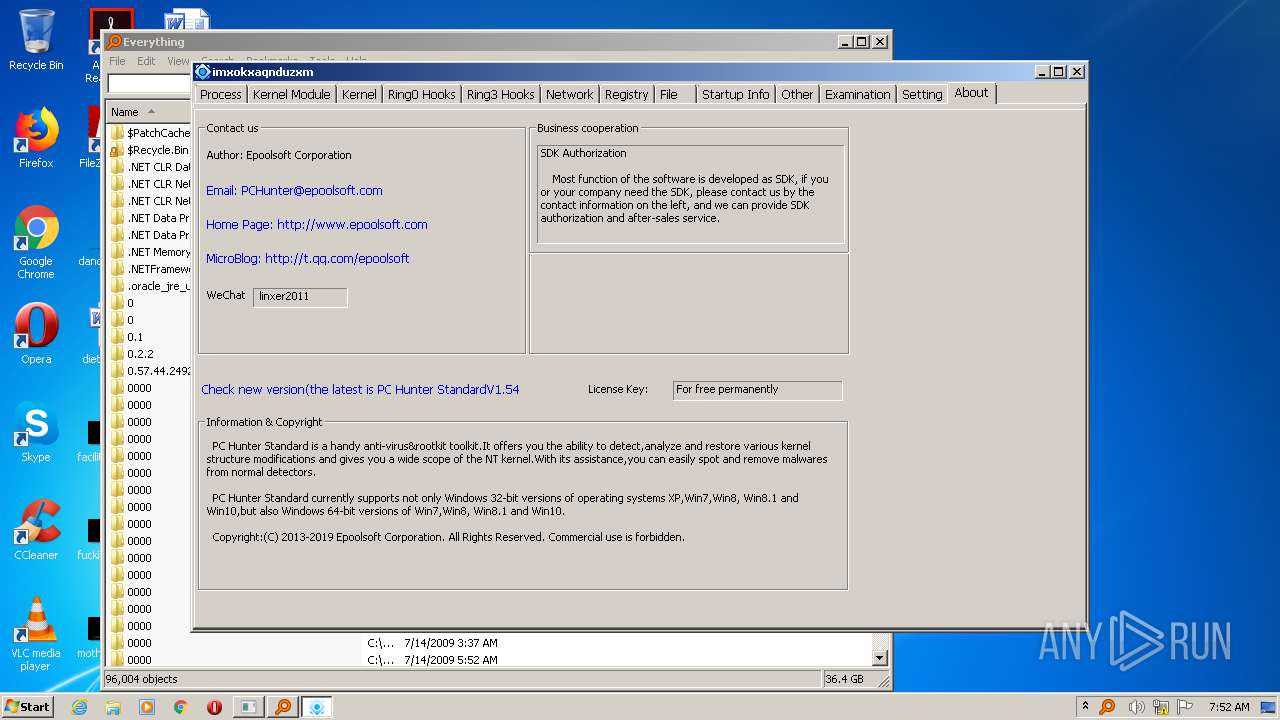Click the License Key field
The width and height of the screenshot is (1280, 720).
(x=757, y=390)
